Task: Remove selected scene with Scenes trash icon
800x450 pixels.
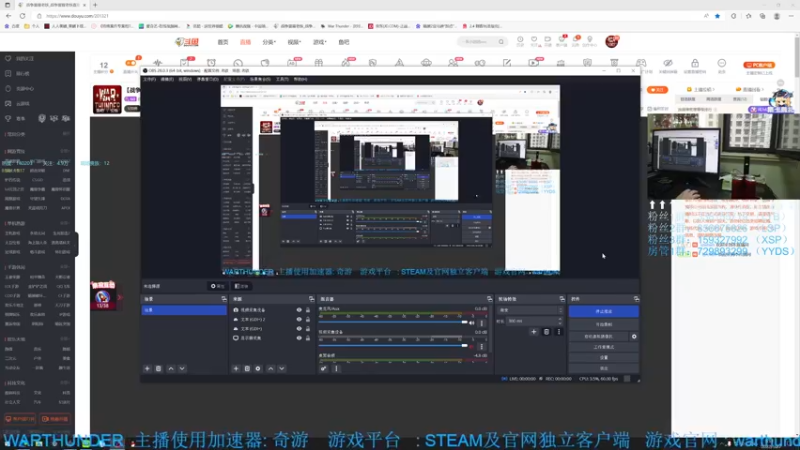Action: click(x=159, y=368)
